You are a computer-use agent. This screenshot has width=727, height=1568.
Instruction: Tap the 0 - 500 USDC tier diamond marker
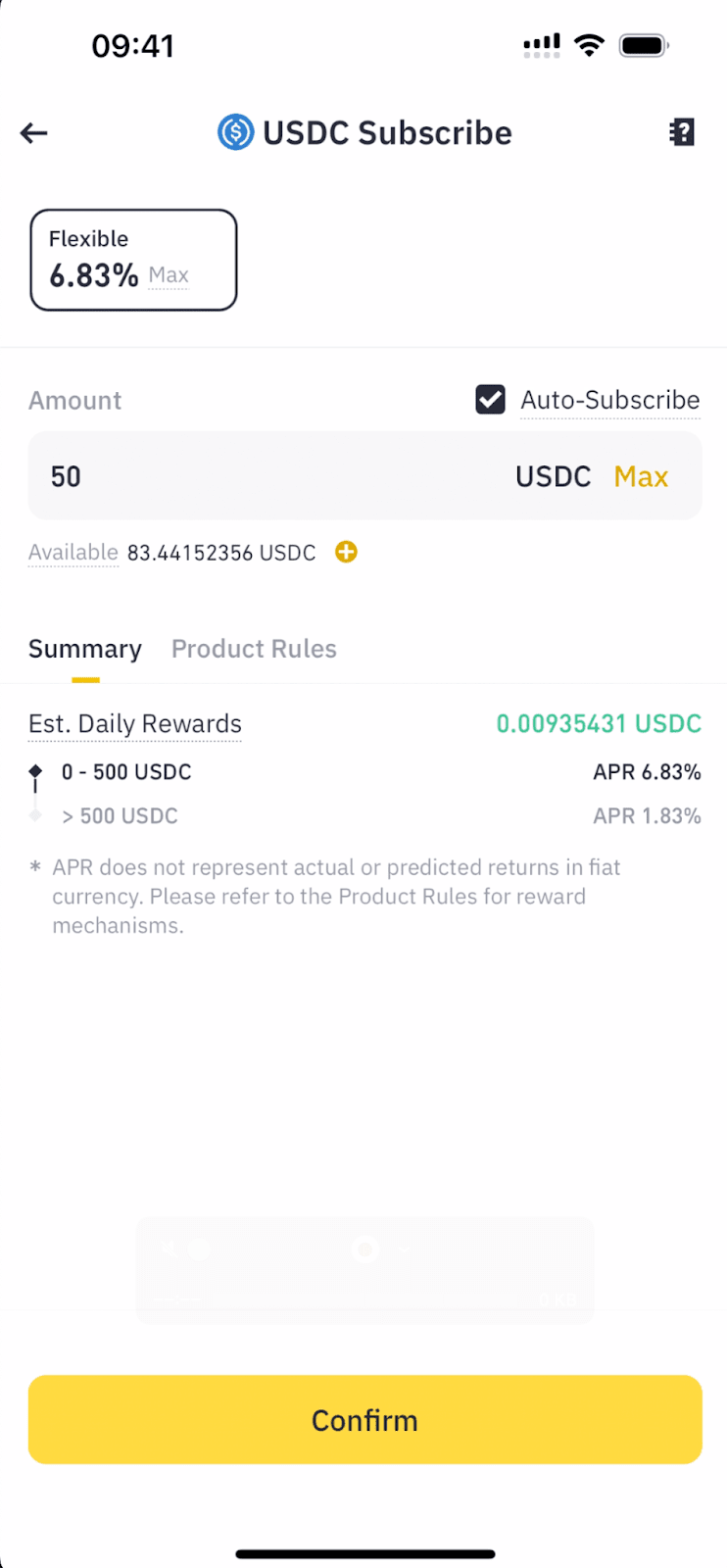[35, 771]
